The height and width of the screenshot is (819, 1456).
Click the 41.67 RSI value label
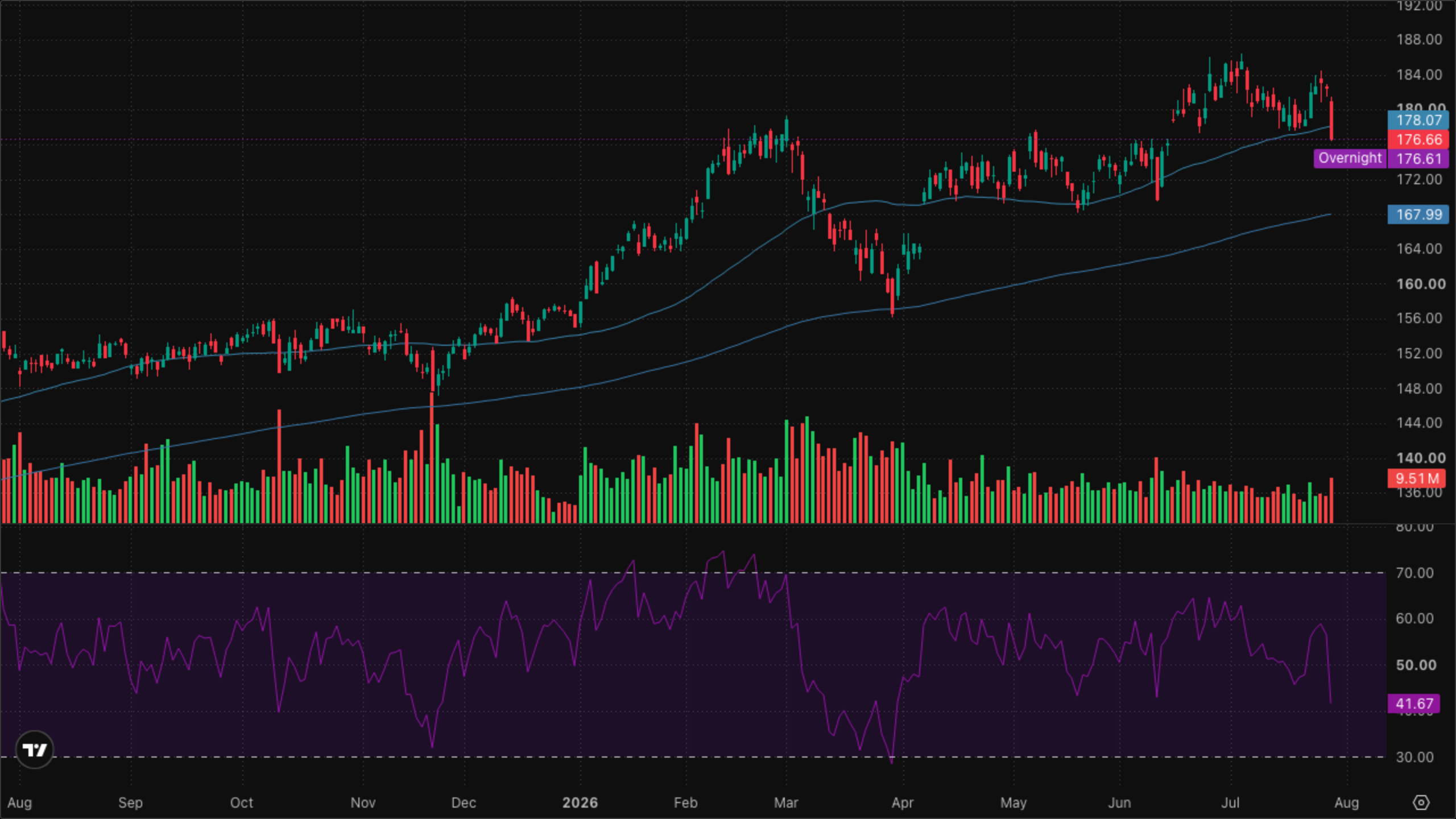[x=1414, y=704]
